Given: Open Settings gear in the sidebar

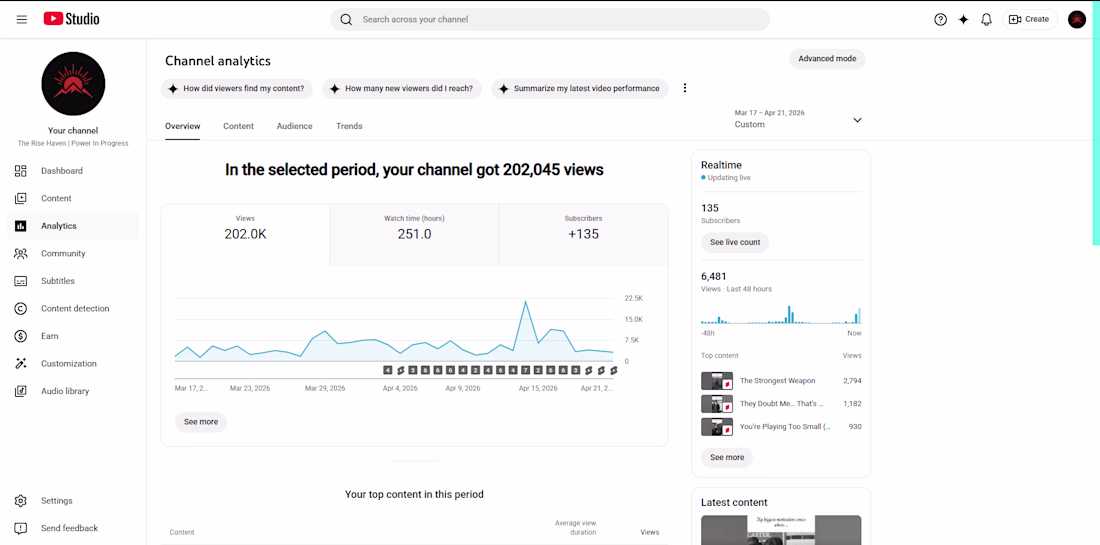Looking at the screenshot, I should point(73,501).
